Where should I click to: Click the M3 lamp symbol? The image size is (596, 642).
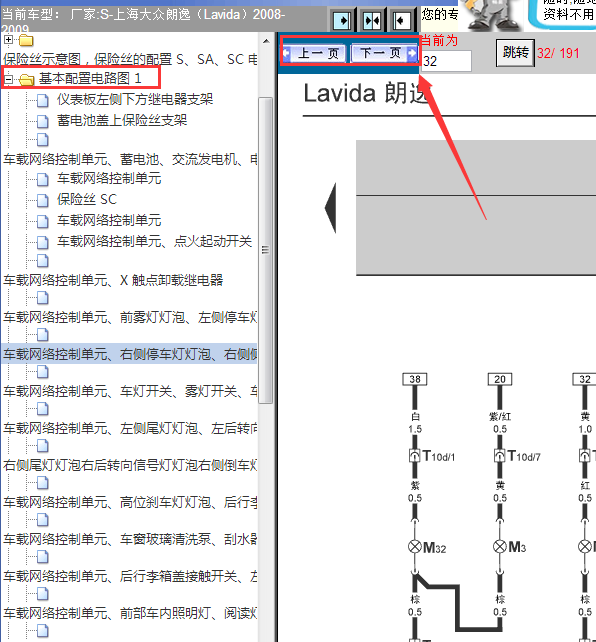[500, 547]
